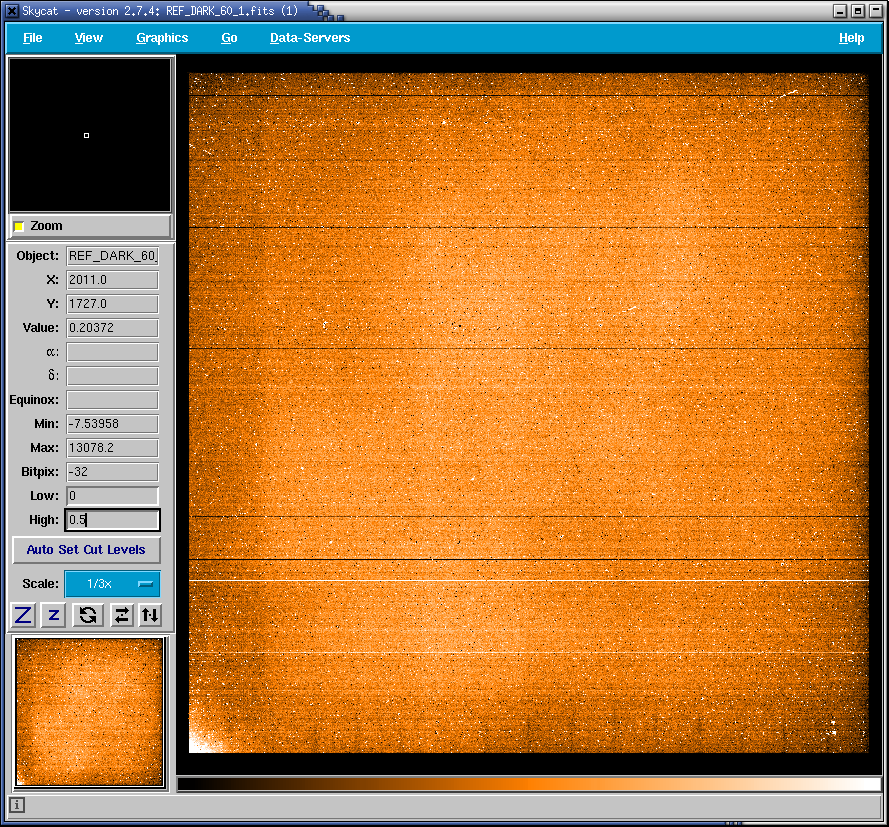This screenshot has width=889, height=827.
Task: Click the small z zoom-out icon
Action: point(54,615)
